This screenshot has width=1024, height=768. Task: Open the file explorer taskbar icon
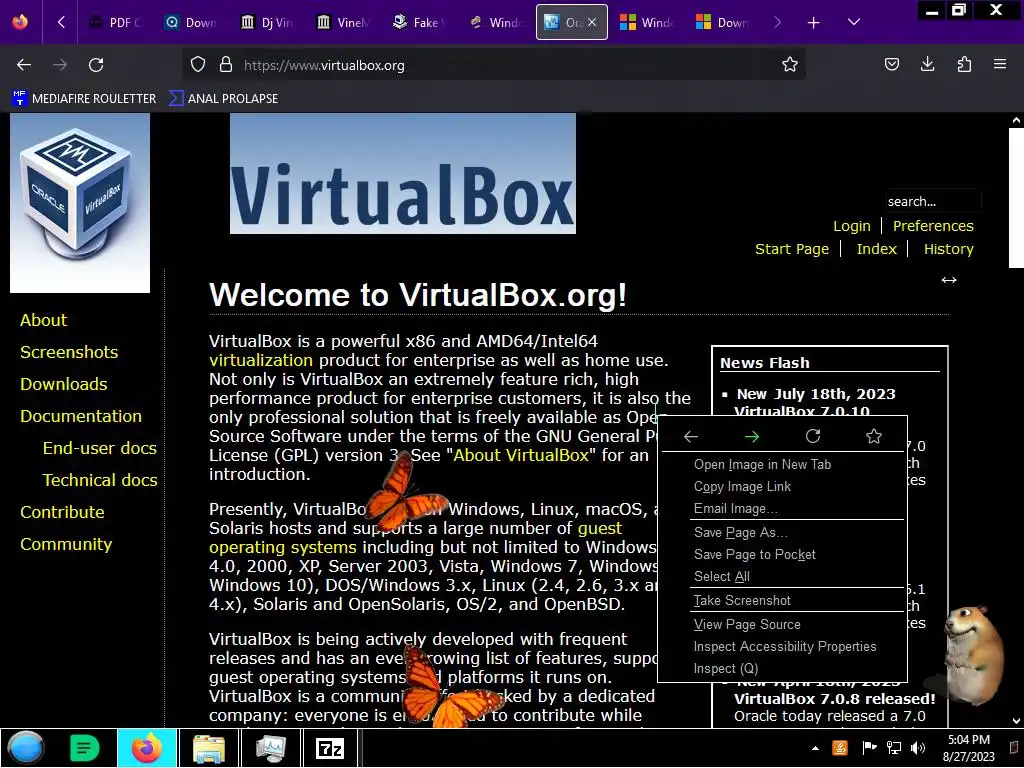click(x=209, y=748)
